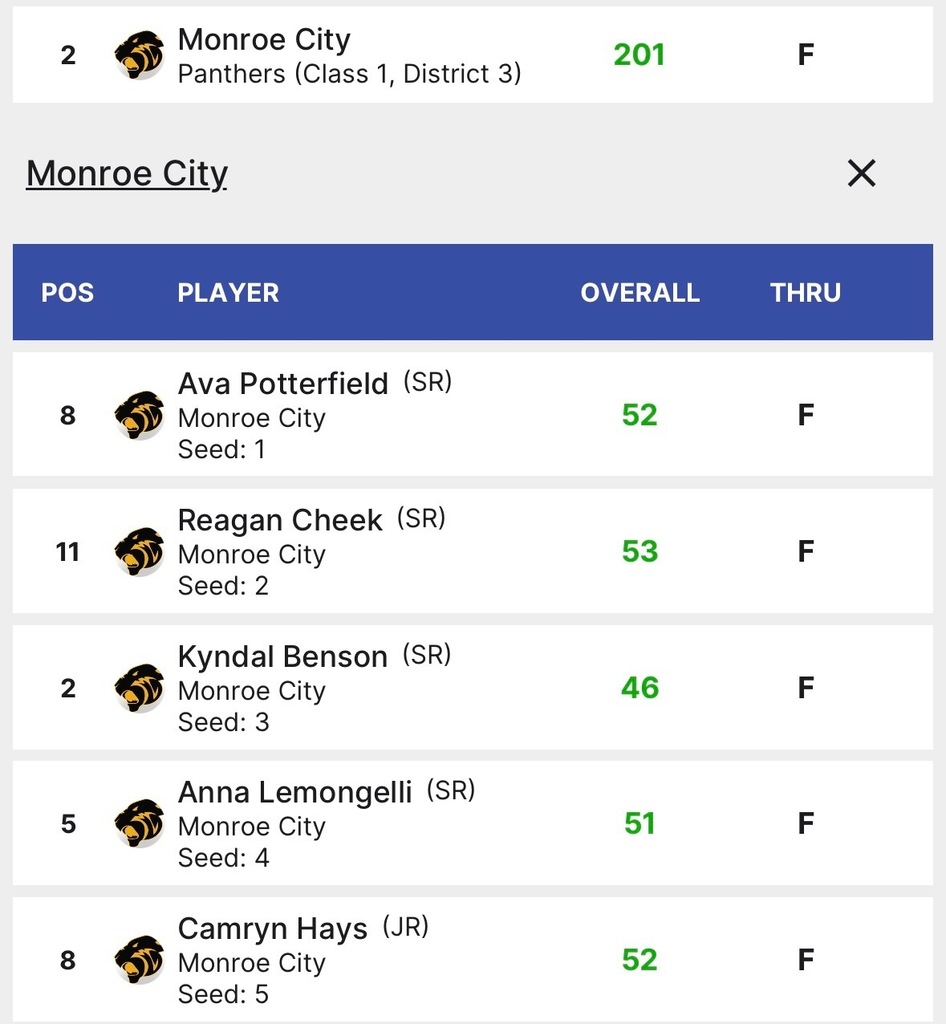Open Kyndal Benson player name
The image size is (946, 1024).
click(x=282, y=656)
